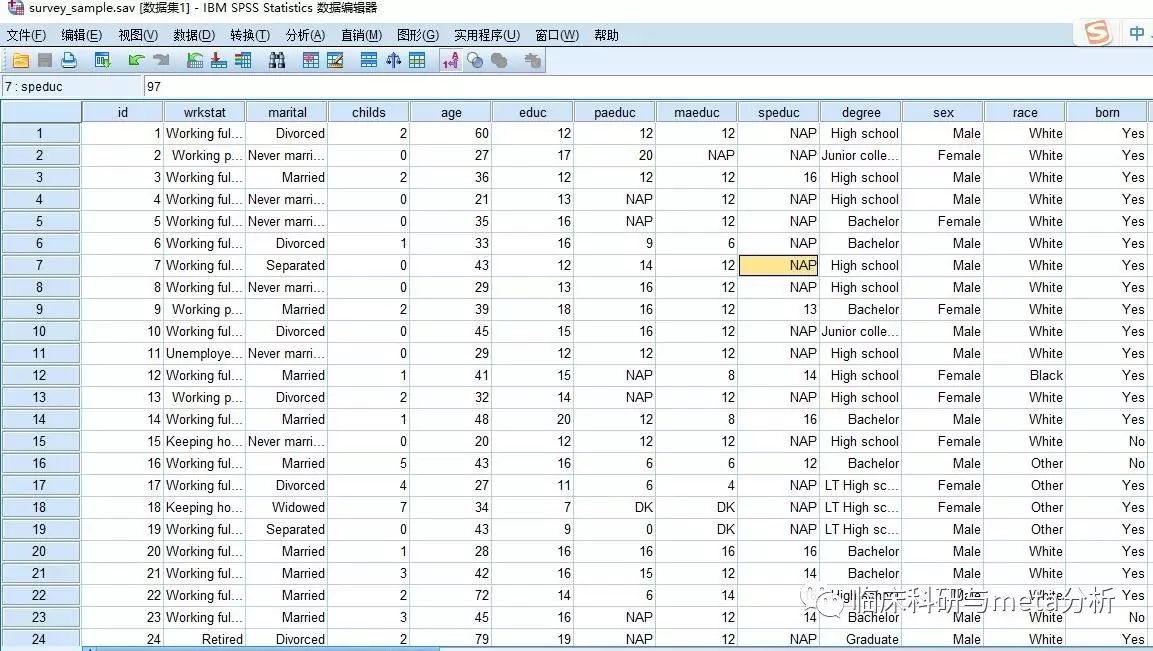Click the Recall recent dialogs icon
The width and height of the screenshot is (1153, 651).
pyautogui.click(x=102, y=61)
